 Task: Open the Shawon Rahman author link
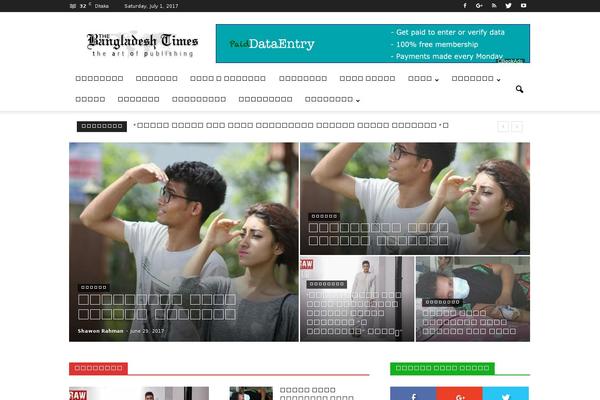[100, 331]
